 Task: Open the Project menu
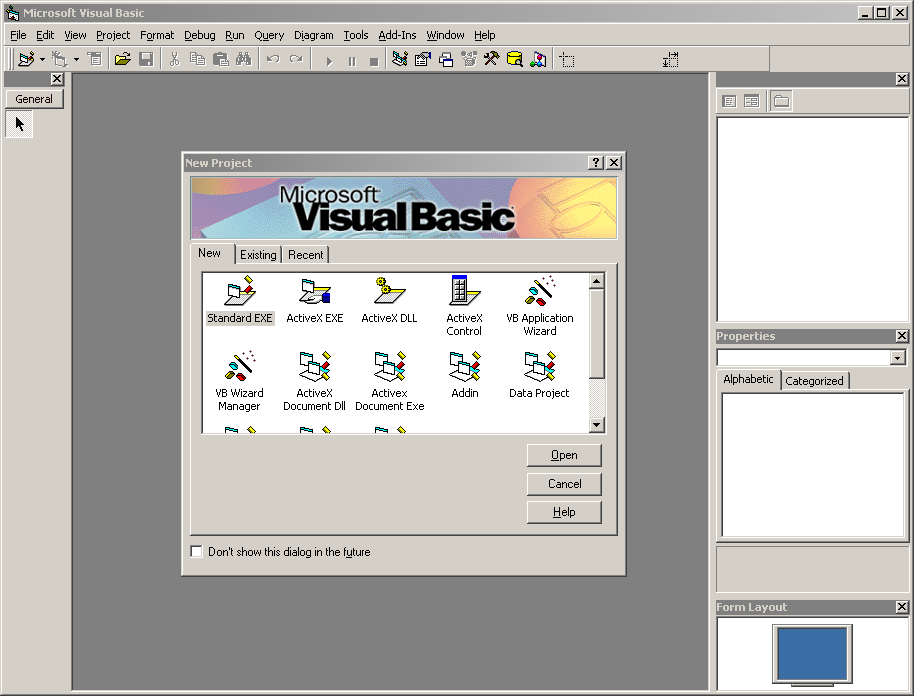click(x=113, y=36)
